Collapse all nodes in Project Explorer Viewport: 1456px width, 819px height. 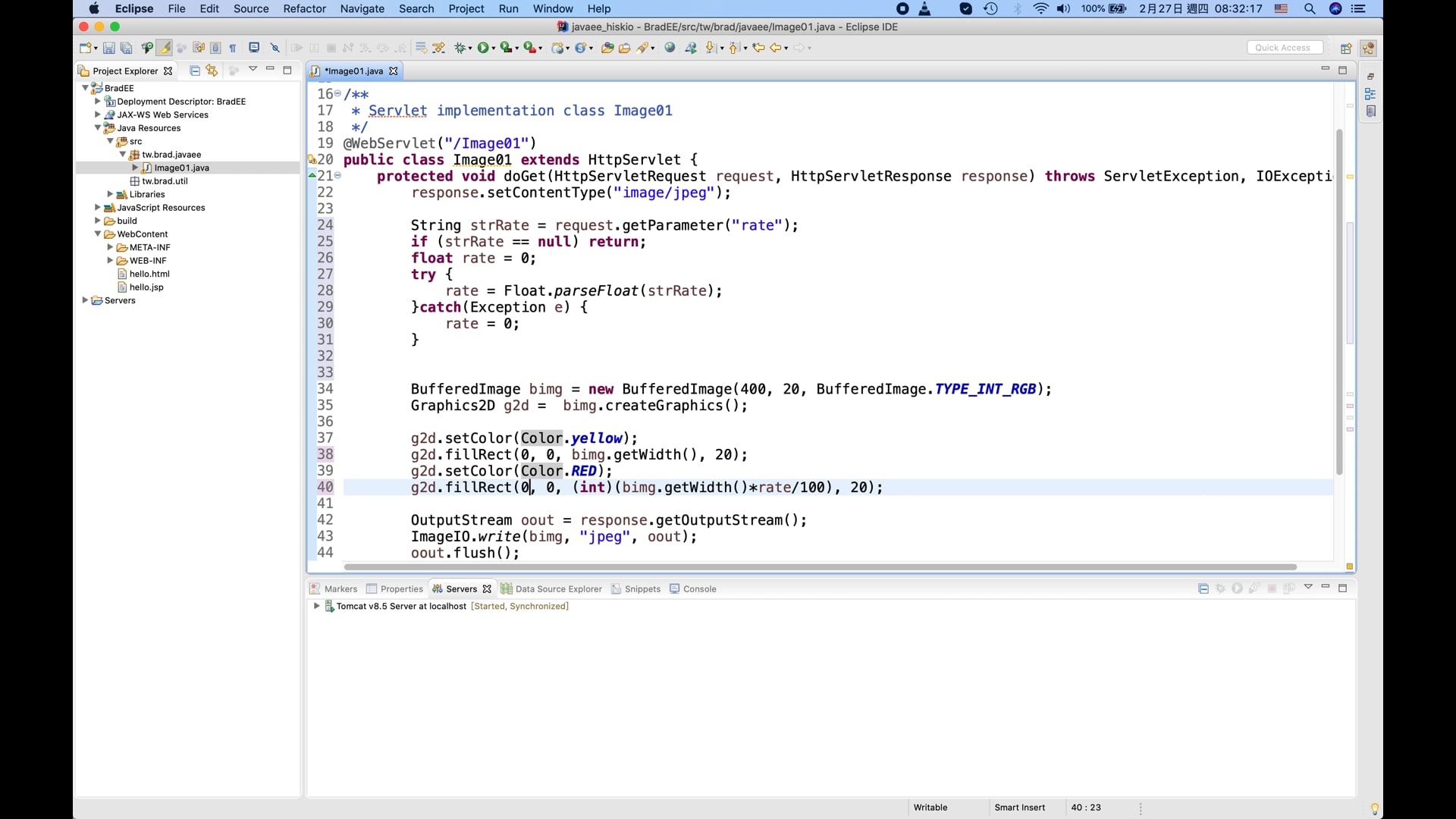click(x=194, y=70)
